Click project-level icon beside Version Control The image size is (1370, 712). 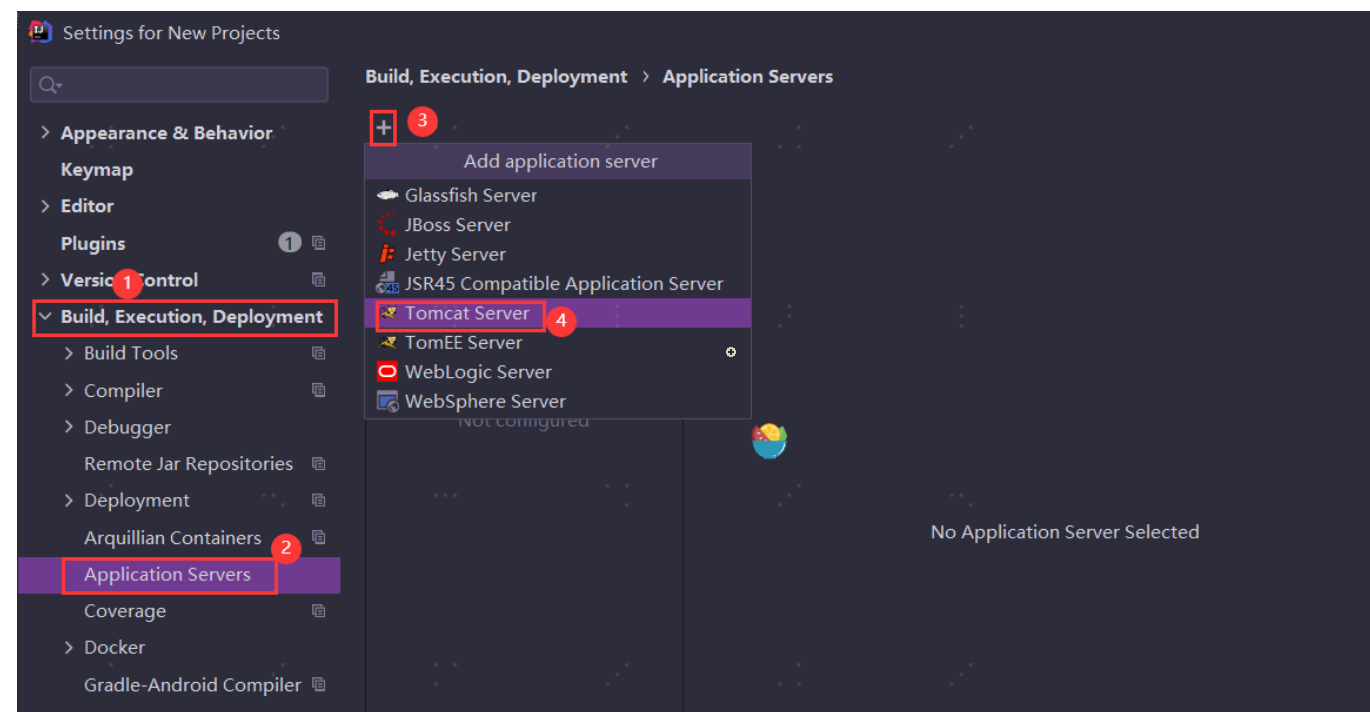point(318,280)
